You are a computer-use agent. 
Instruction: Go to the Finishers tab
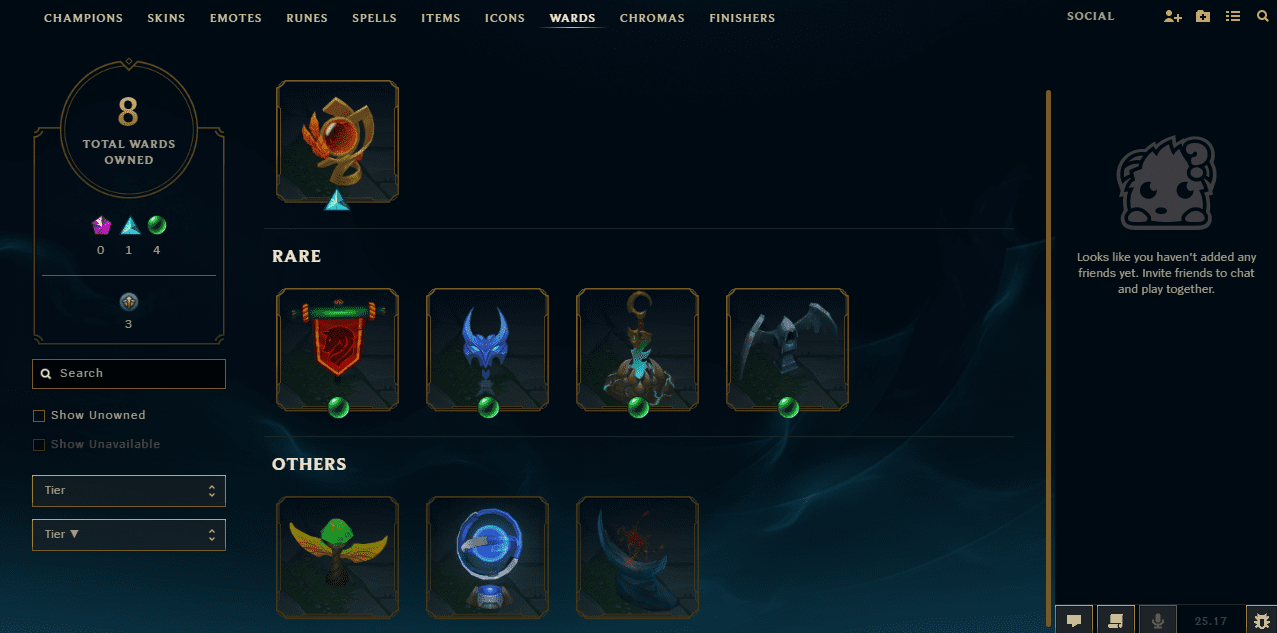pos(742,18)
